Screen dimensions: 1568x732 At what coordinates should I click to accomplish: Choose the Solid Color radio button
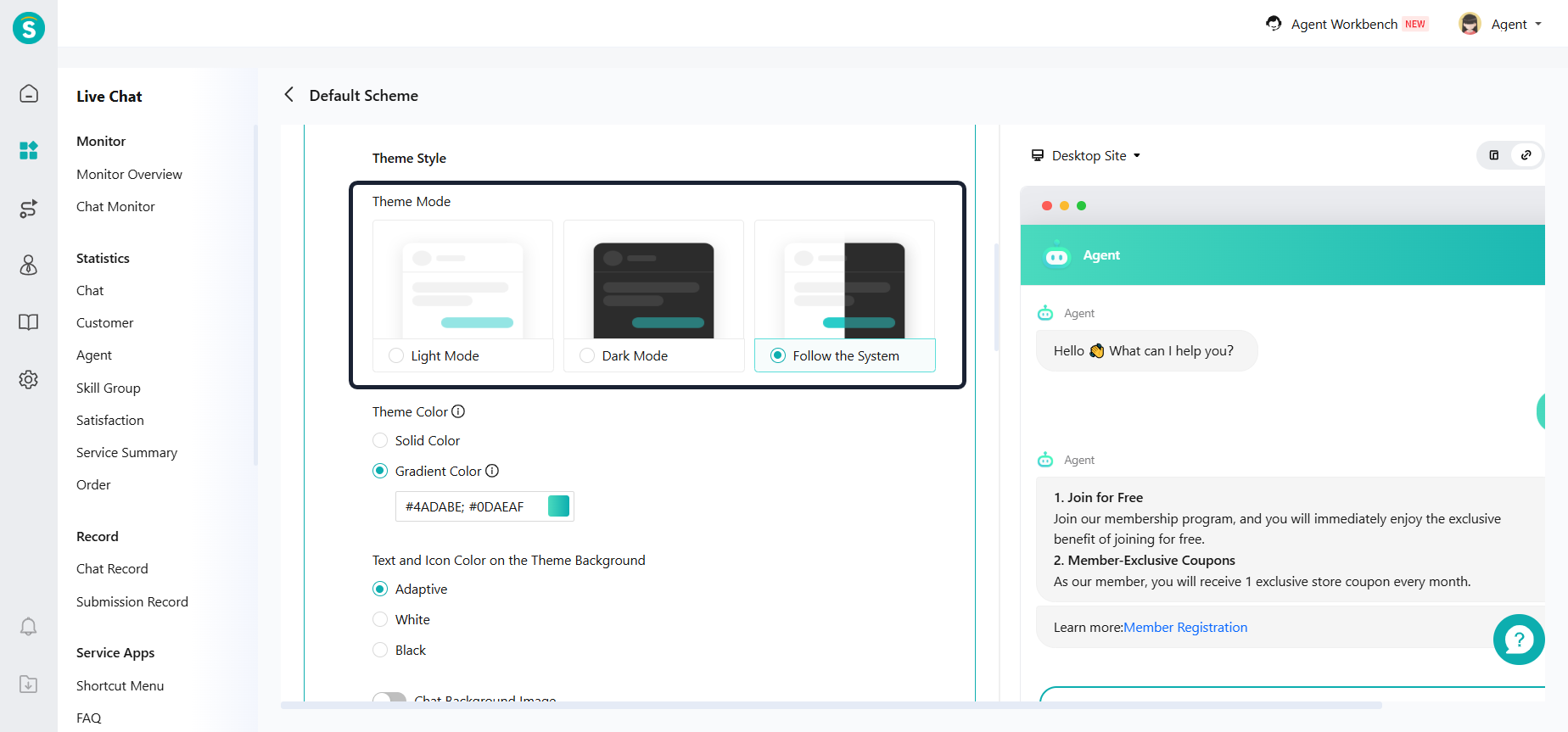tap(380, 440)
